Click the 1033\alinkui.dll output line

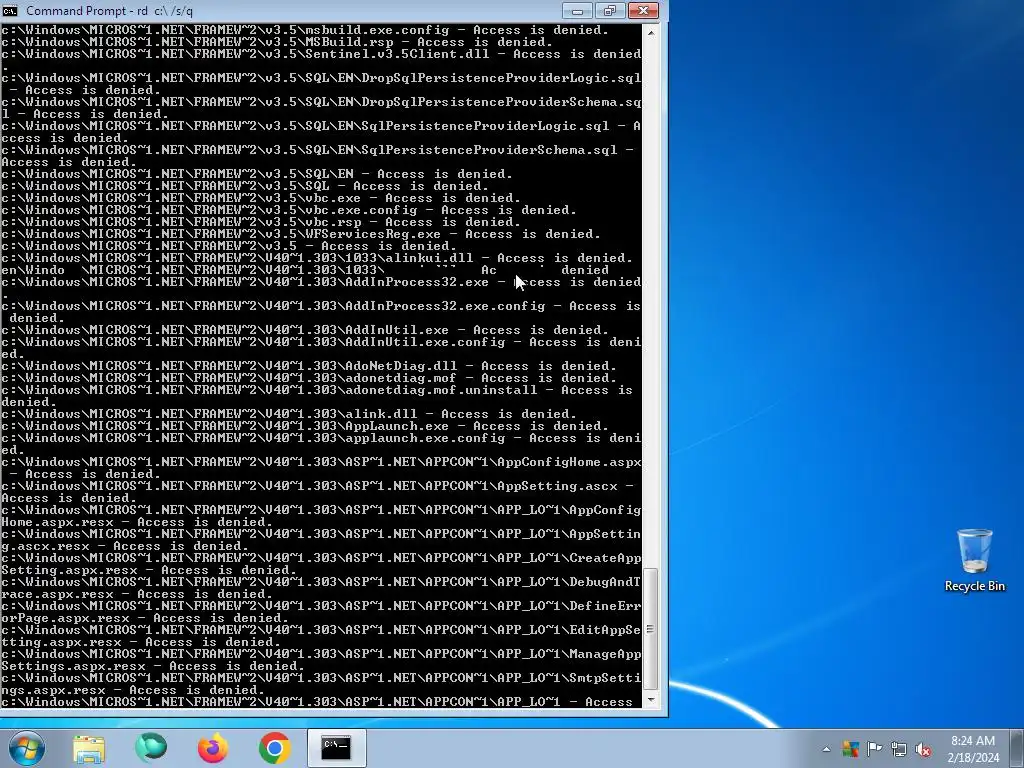317,258
